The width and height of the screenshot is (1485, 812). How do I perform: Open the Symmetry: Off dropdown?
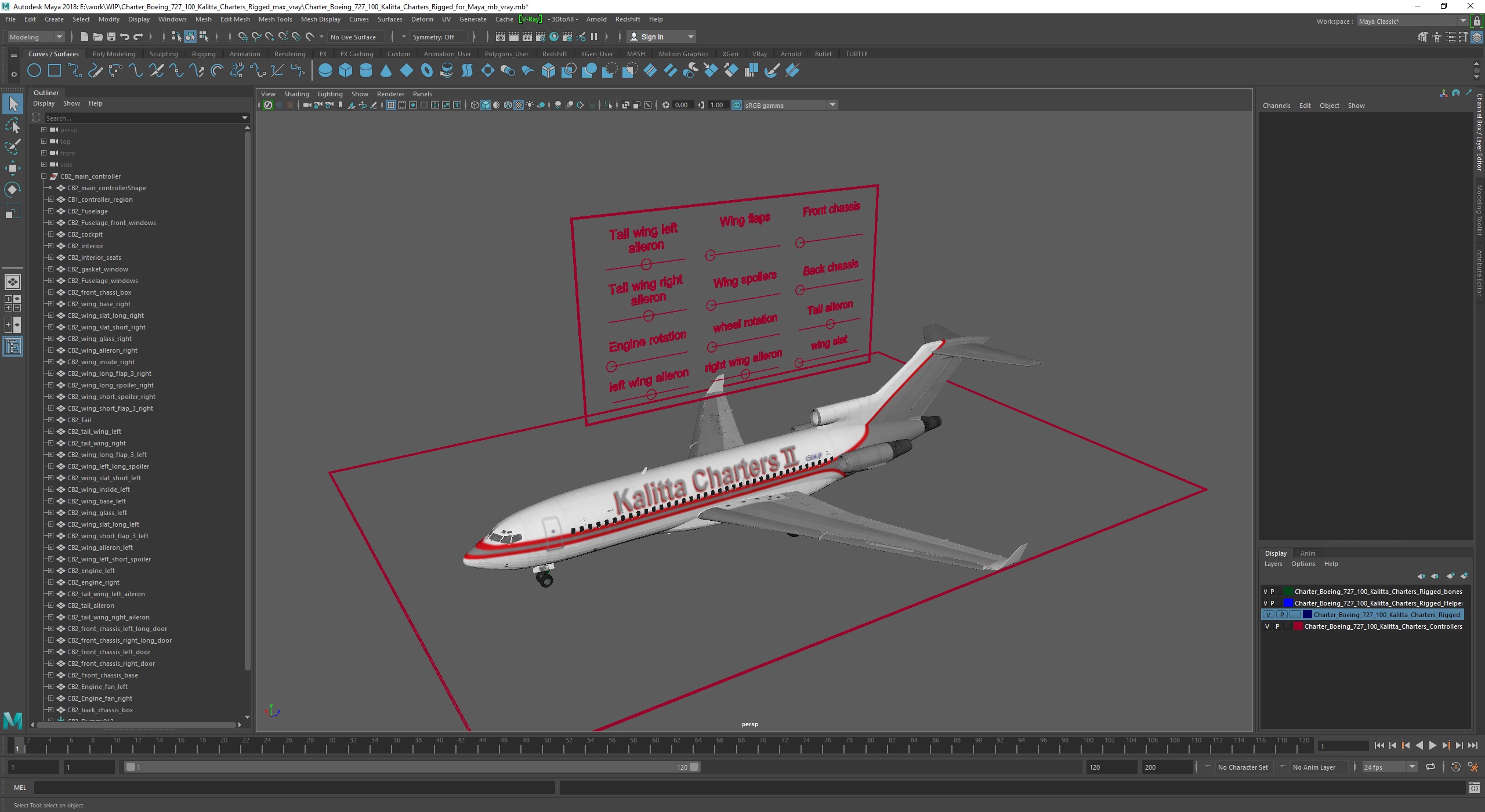coord(438,37)
